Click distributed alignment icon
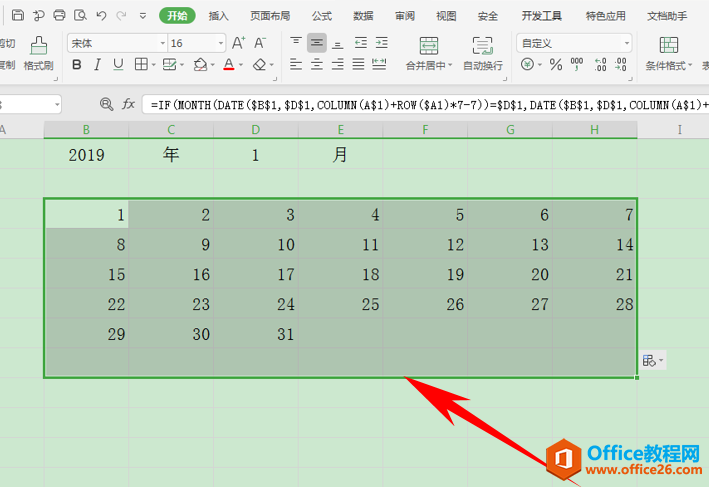Image resolution: width=709 pixels, height=487 pixels. (x=379, y=64)
